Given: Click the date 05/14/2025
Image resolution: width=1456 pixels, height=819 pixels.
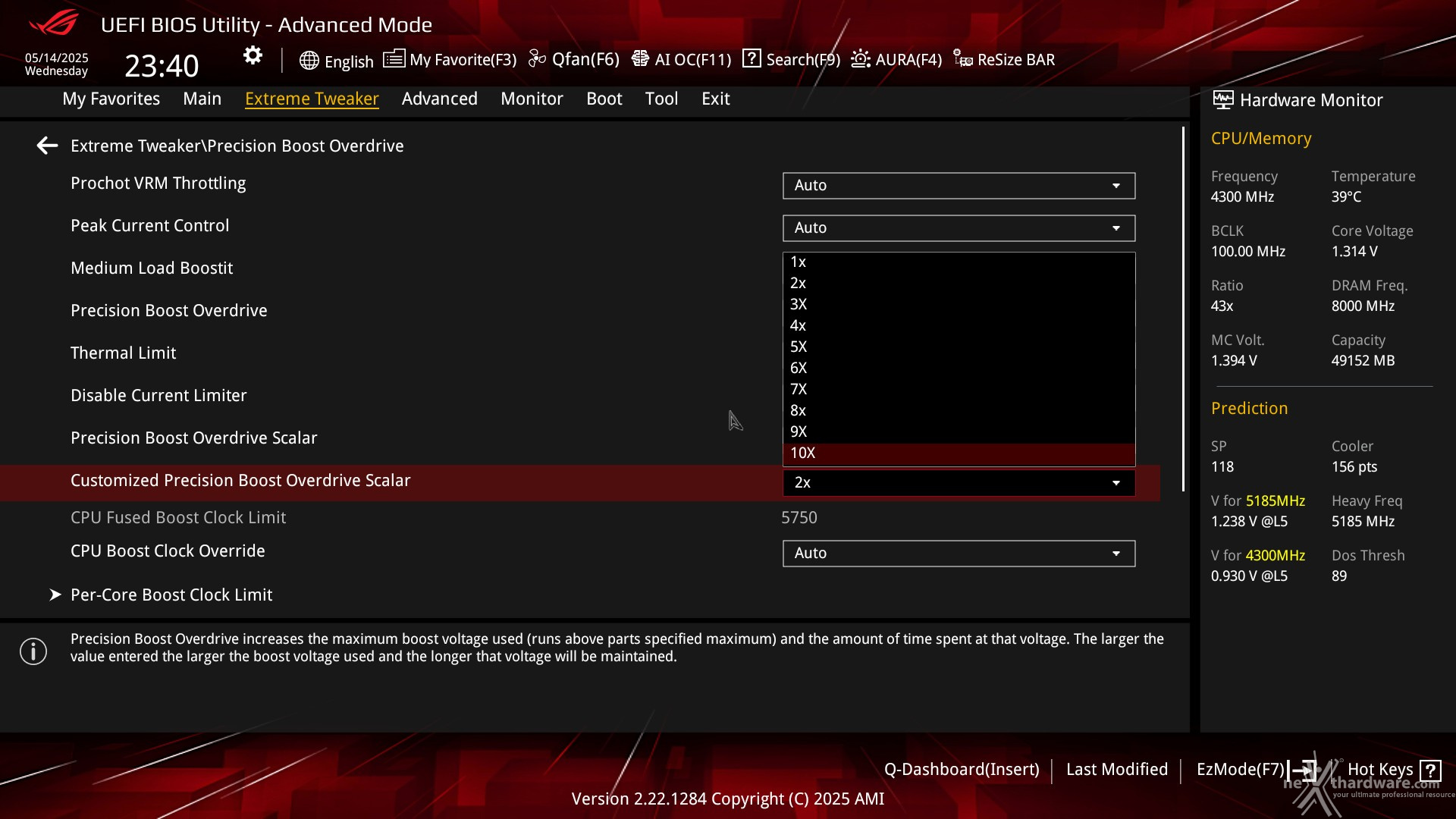Looking at the screenshot, I should [x=56, y=58].
